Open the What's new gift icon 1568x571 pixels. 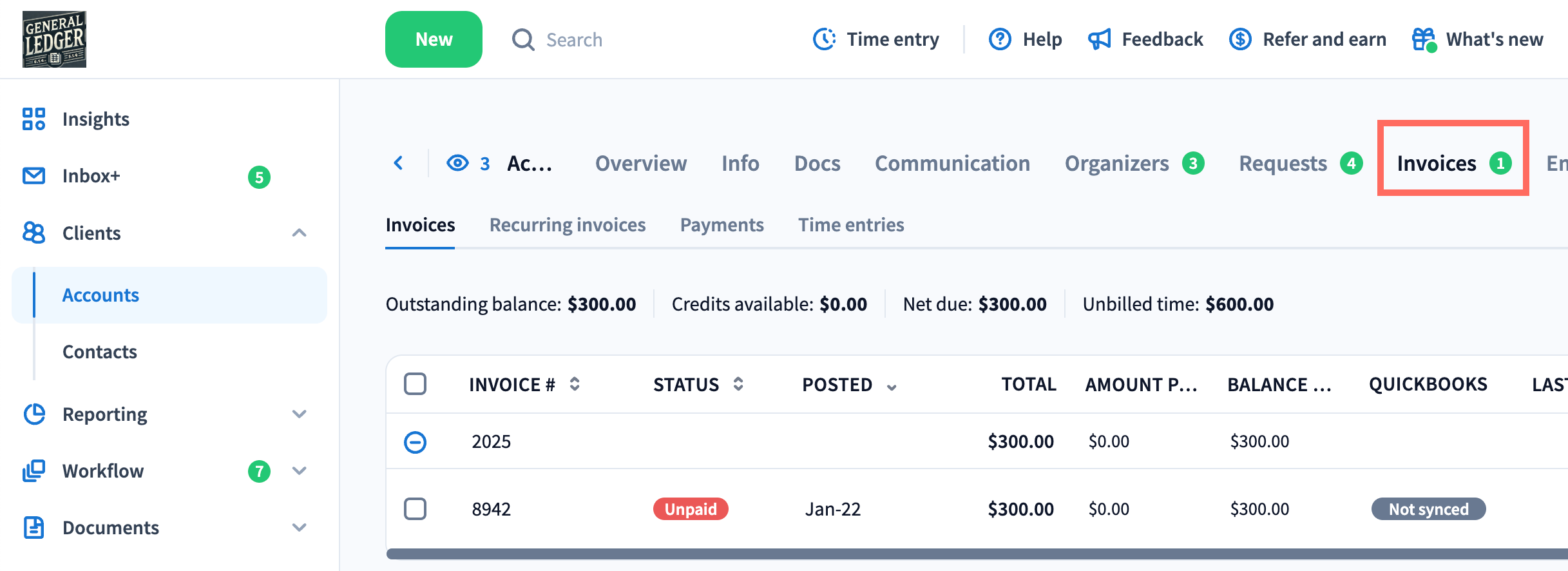(x=1423, y=39)
